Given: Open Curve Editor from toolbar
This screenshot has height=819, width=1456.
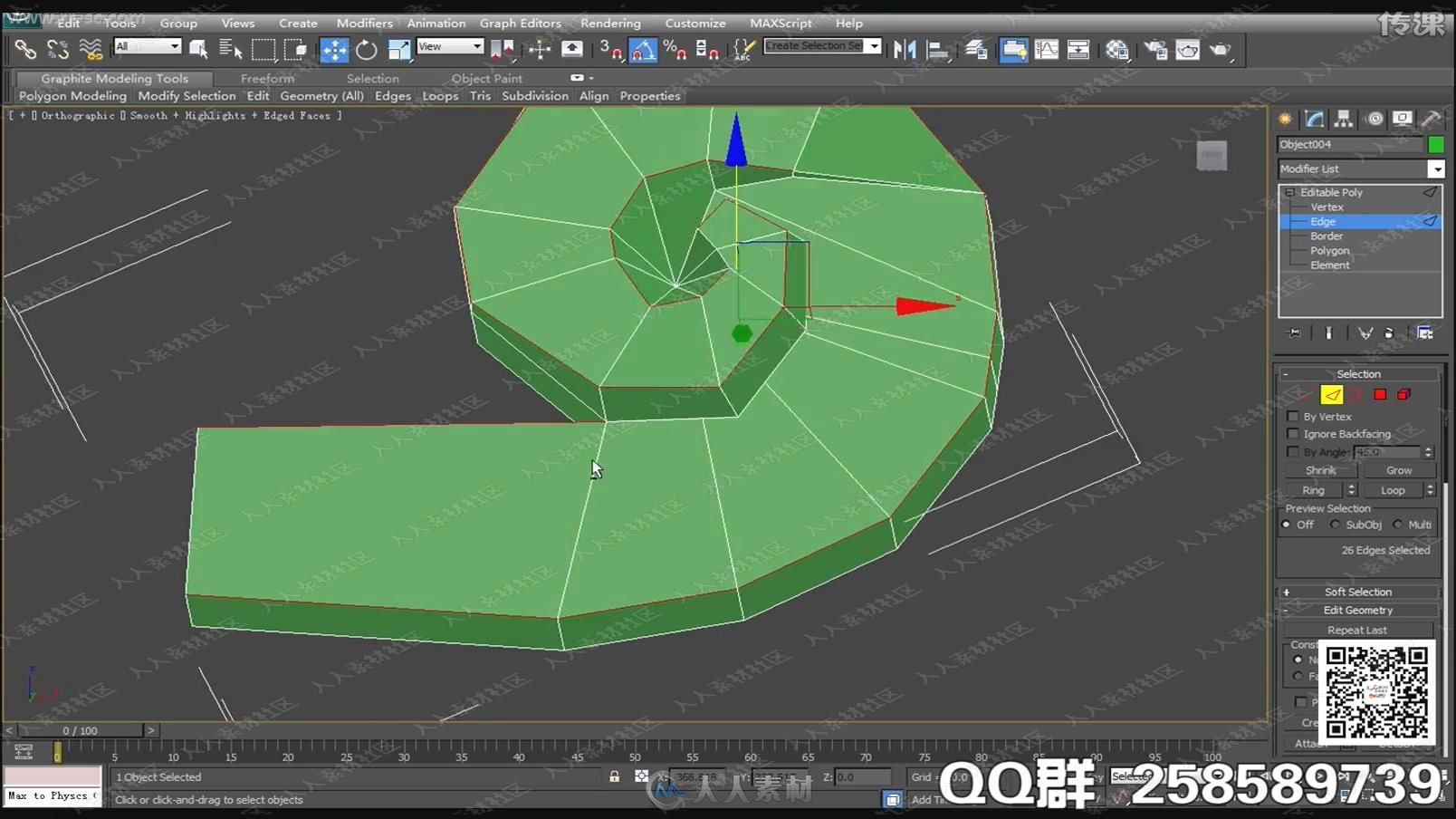Looking at the screenshot, I should click(1047, 50).
